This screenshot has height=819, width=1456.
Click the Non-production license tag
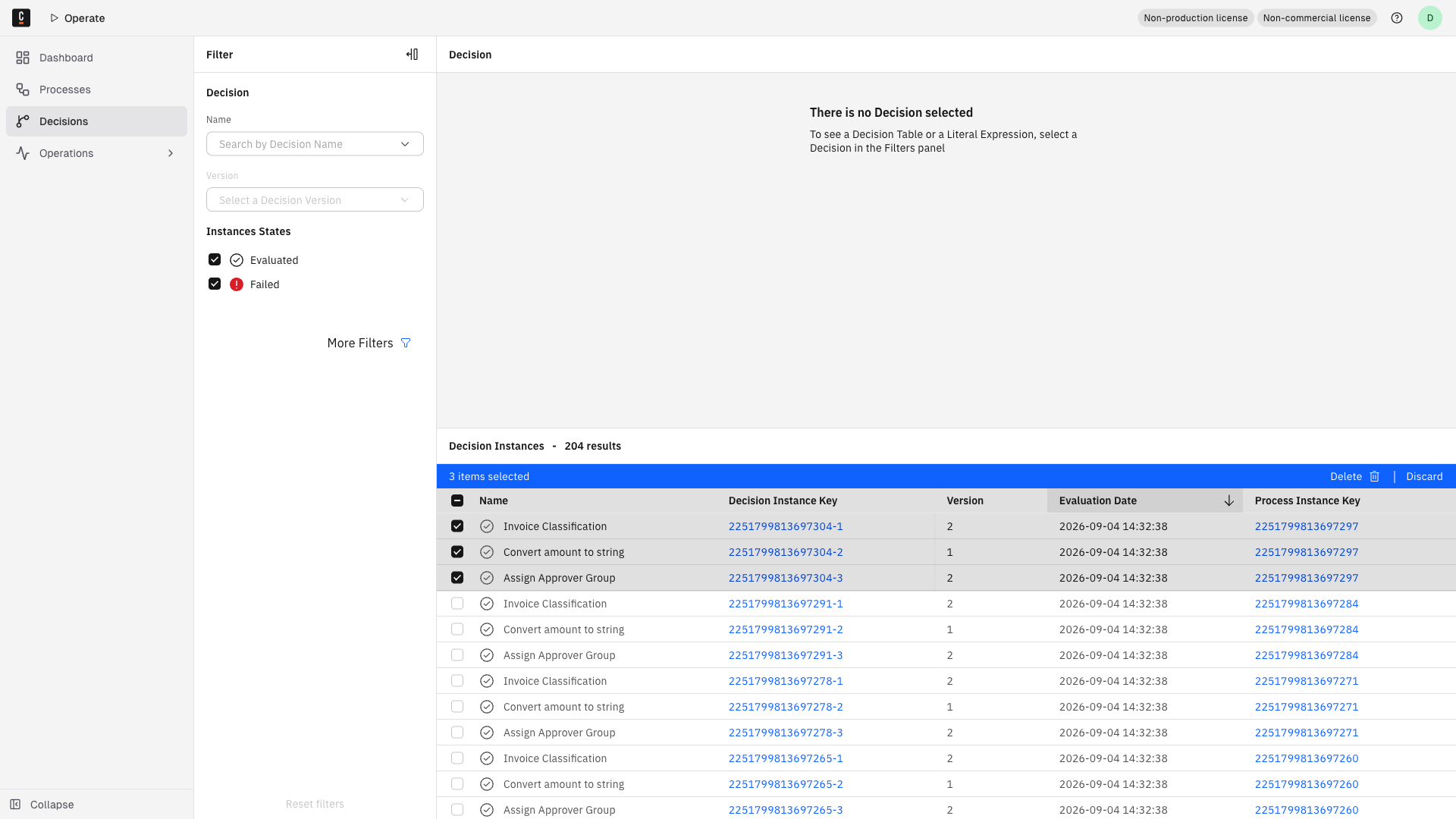(x=1195, y=18)
